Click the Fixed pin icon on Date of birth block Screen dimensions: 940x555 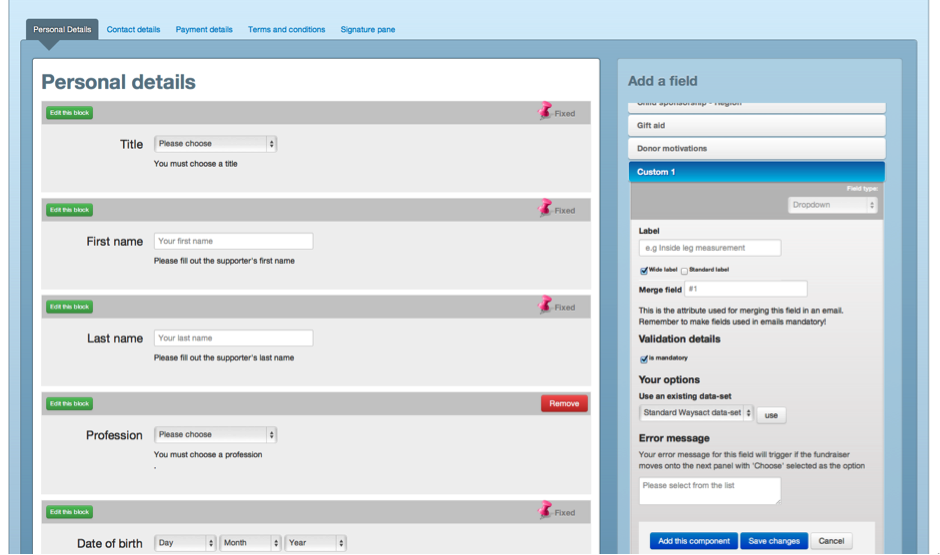[x=545, y=511]
